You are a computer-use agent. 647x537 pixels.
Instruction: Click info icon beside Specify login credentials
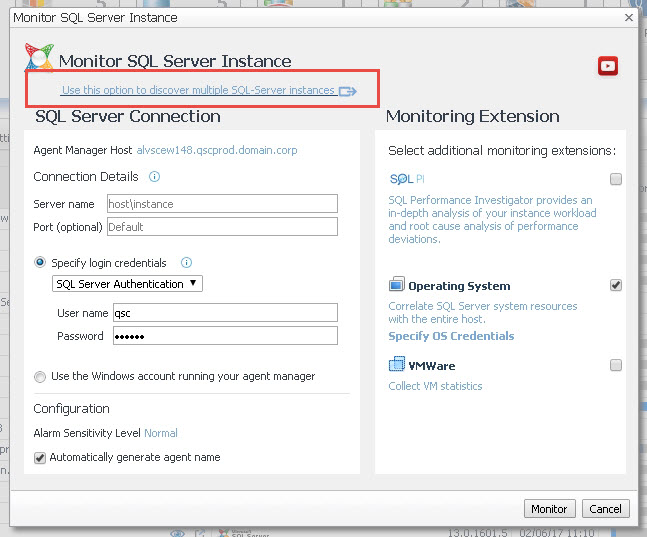point(186,263)
